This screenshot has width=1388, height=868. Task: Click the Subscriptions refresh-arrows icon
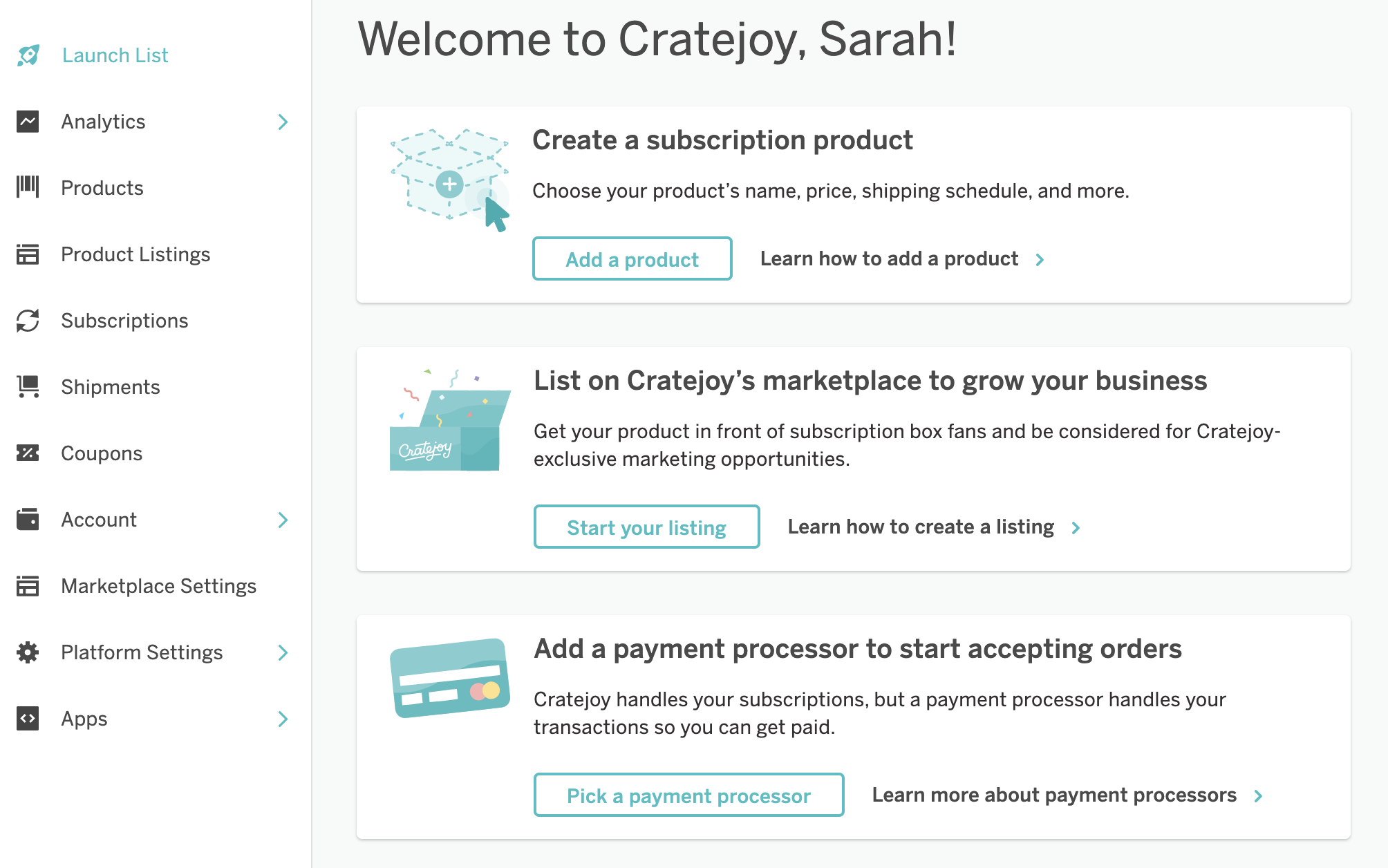pyautogui.click(x=28, y=321)
